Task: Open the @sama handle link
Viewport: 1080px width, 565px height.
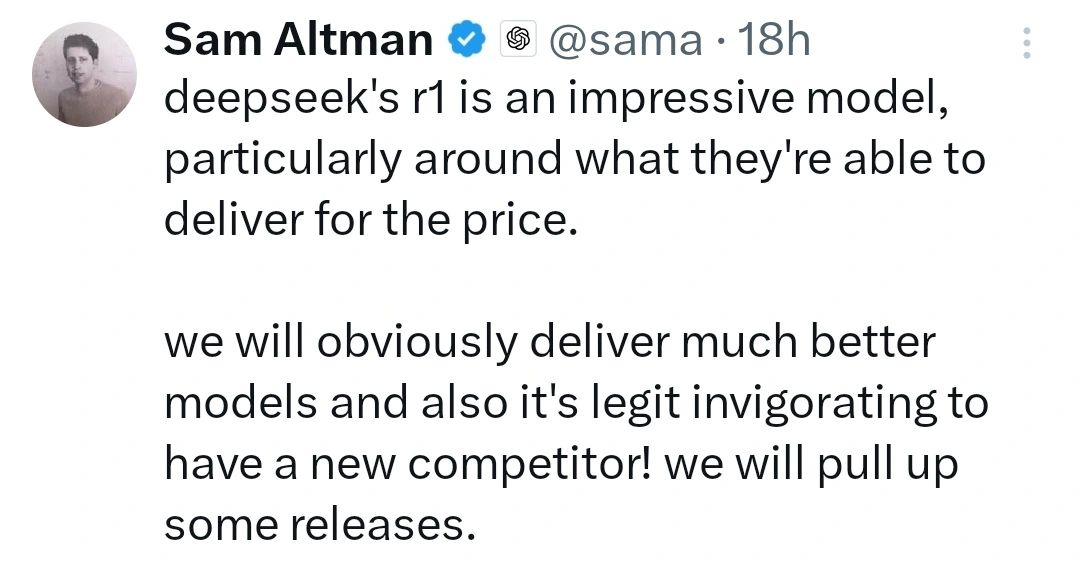Action: pyautogui.click(x=625, y=41)
